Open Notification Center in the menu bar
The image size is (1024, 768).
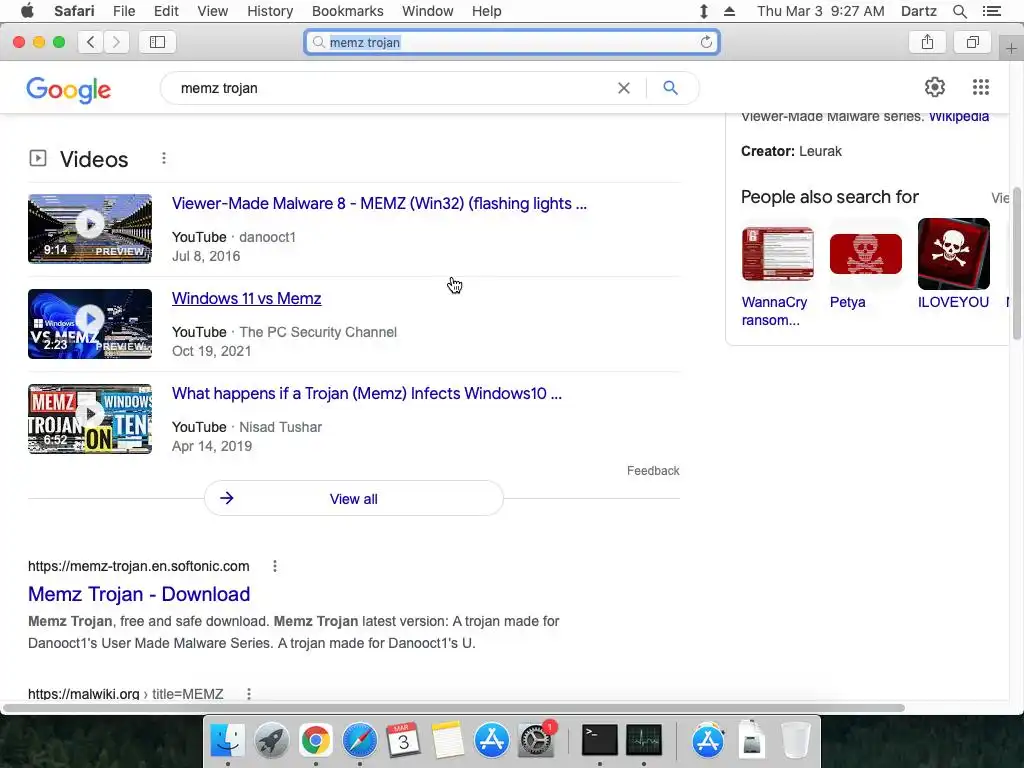point(991,11)
